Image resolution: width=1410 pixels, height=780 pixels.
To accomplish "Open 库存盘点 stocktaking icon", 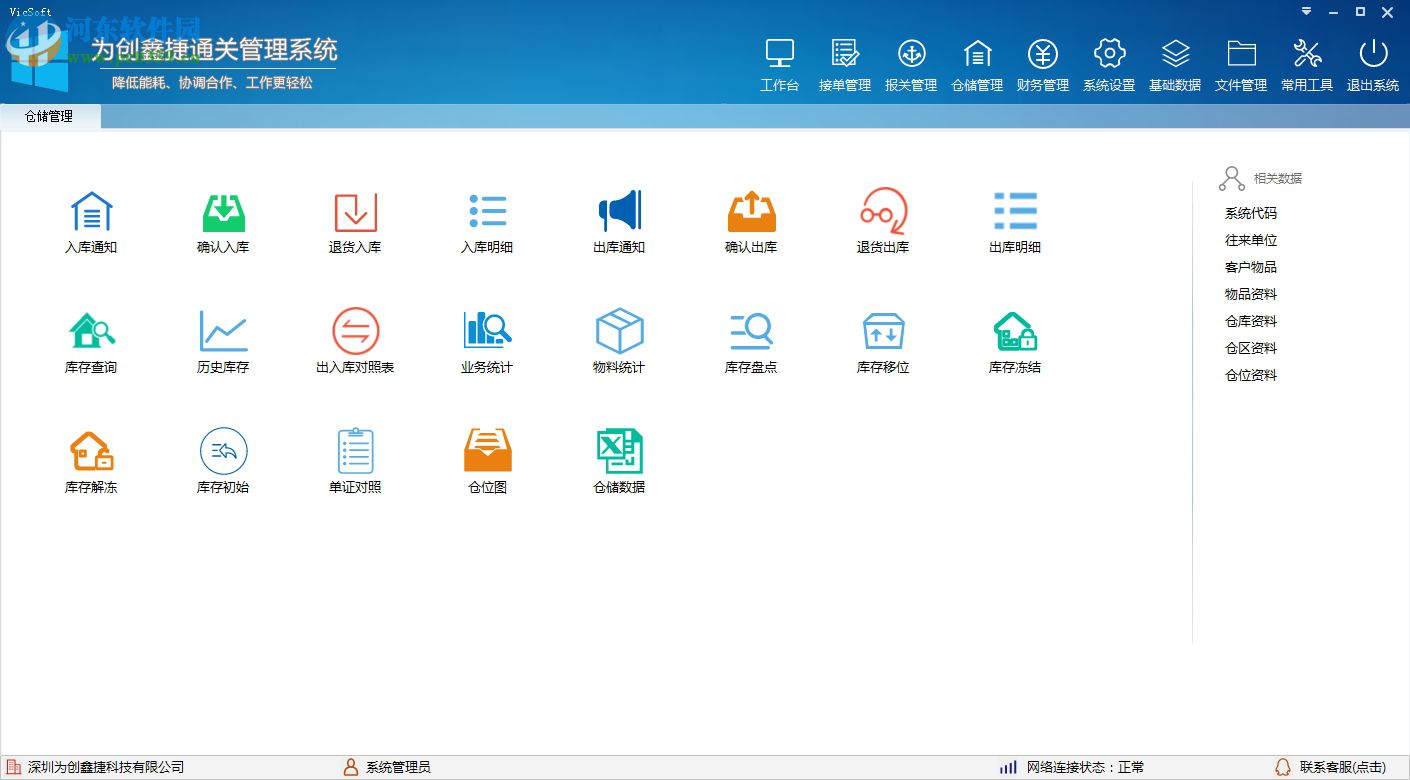I will click(751, 330).
